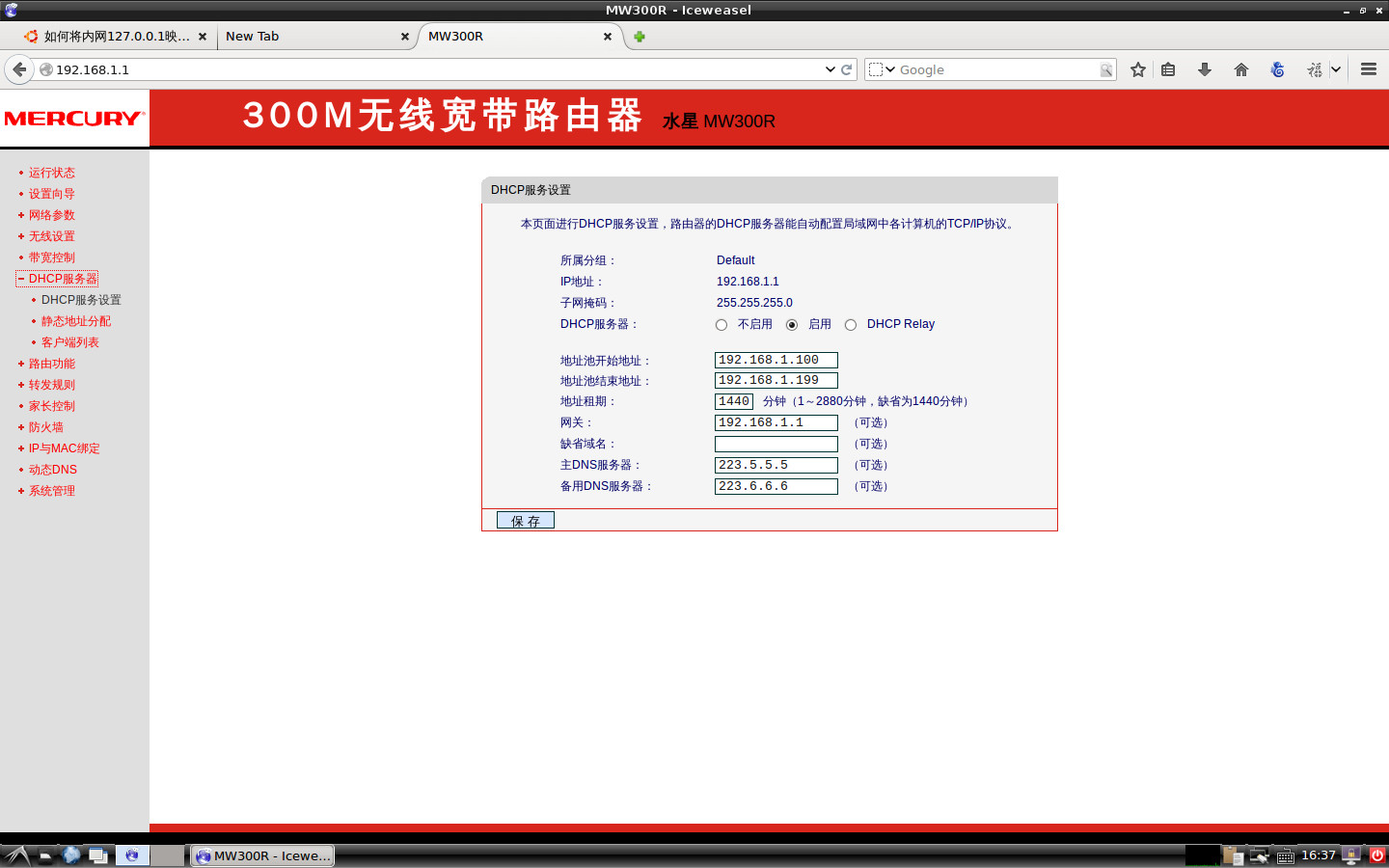Open the downloads arrow icon
Viewport: 1389px width, 868px height.
(x=1205, y=69)
